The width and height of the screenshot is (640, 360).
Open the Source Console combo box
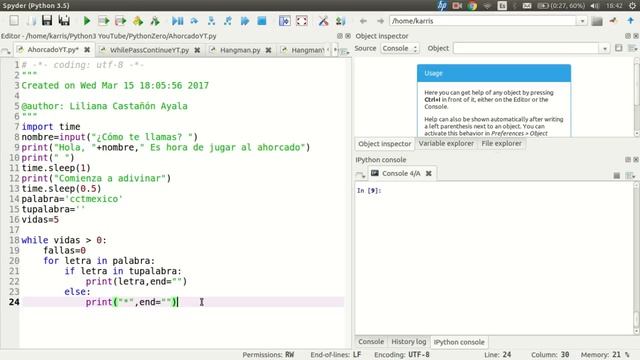pyautogui.click(x=400, y=48)
